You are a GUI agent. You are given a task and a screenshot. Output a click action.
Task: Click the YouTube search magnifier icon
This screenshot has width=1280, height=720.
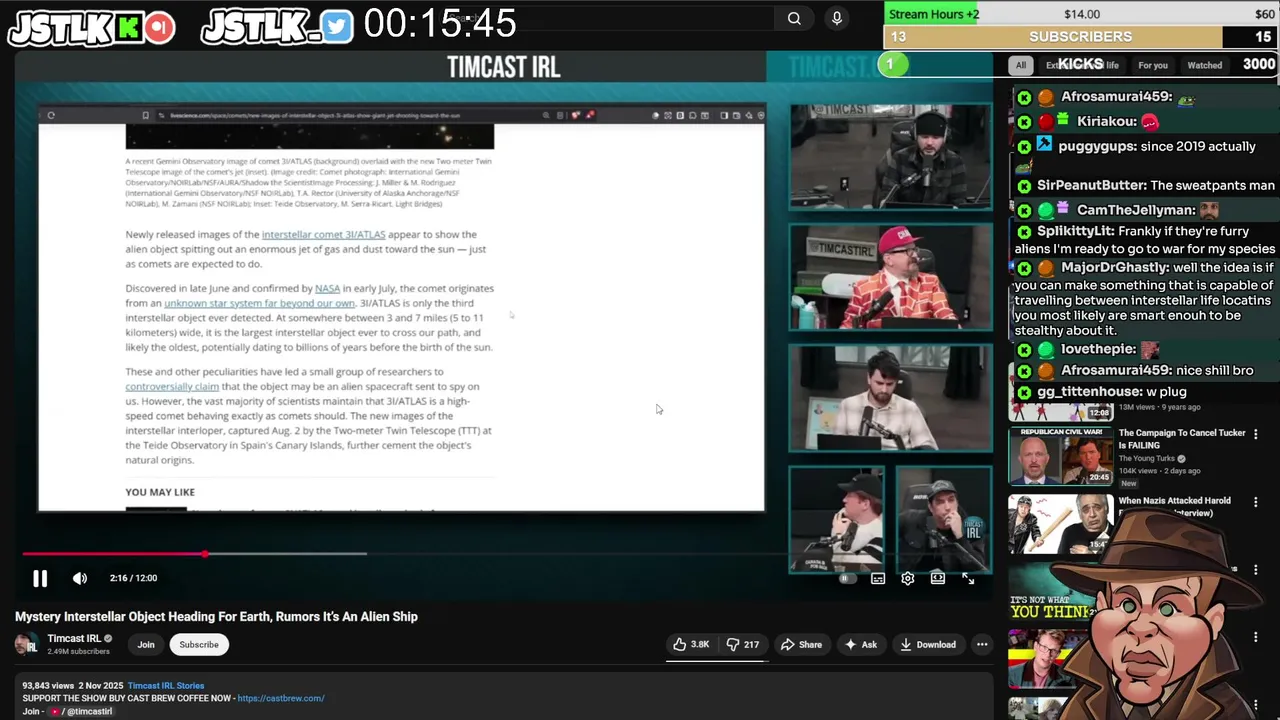click(x=794, y=18)
